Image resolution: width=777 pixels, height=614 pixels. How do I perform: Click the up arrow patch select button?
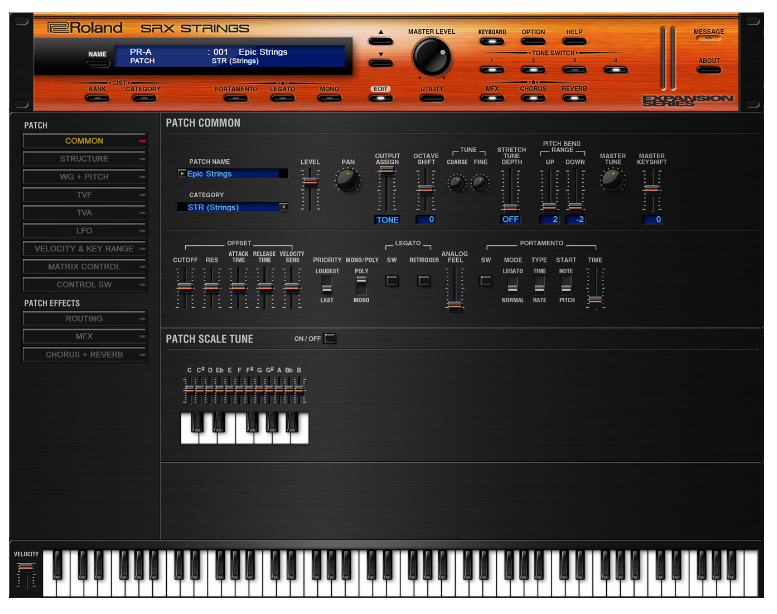(x=381, y=41)
